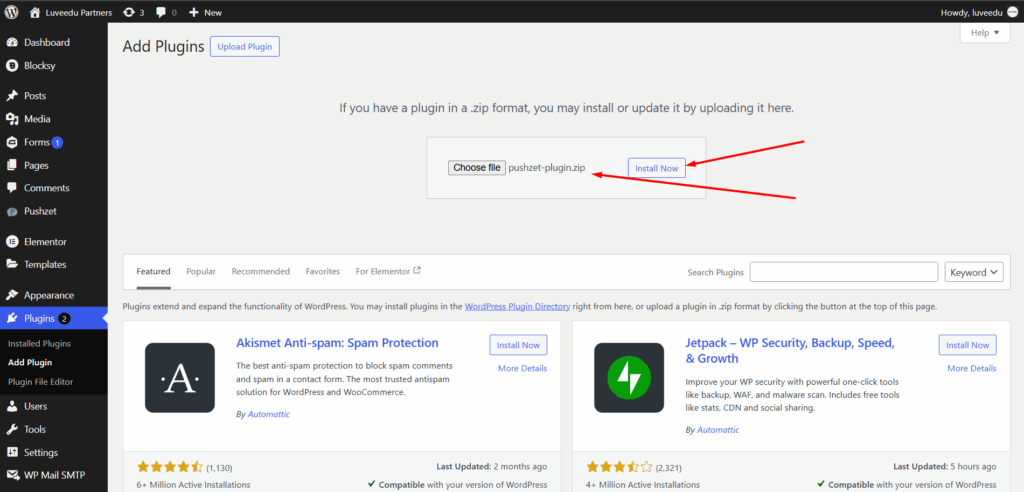The height and width of the screenshot is (492, 1024).
Task: Expand the Help dropdown tab
Action: click(x=985, y=33)
